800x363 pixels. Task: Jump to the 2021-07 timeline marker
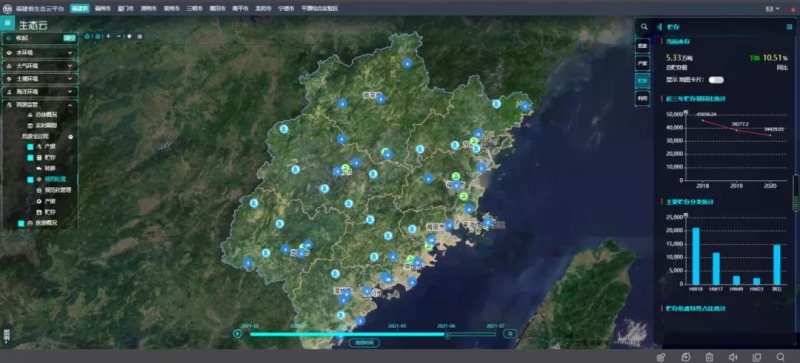tap(495, 326)
